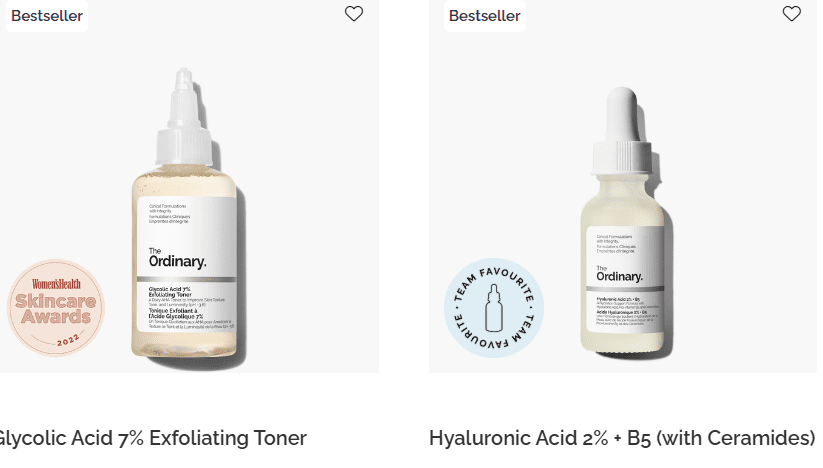Click The Ordinary label on serum bottle
Viewport: 823px width, 468px height.
pos(619,274)
